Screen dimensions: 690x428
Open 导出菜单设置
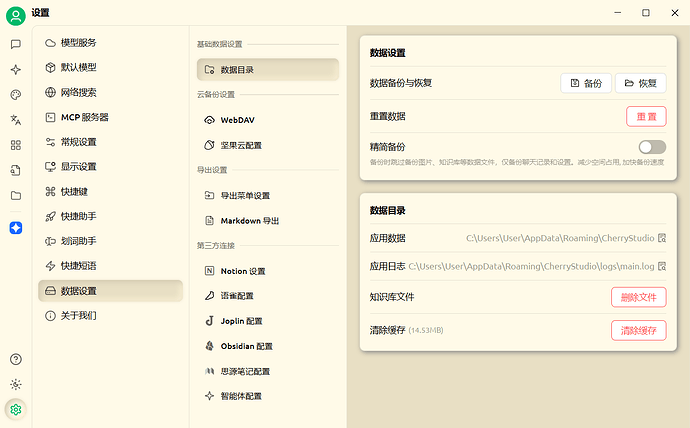pos(268,195)
